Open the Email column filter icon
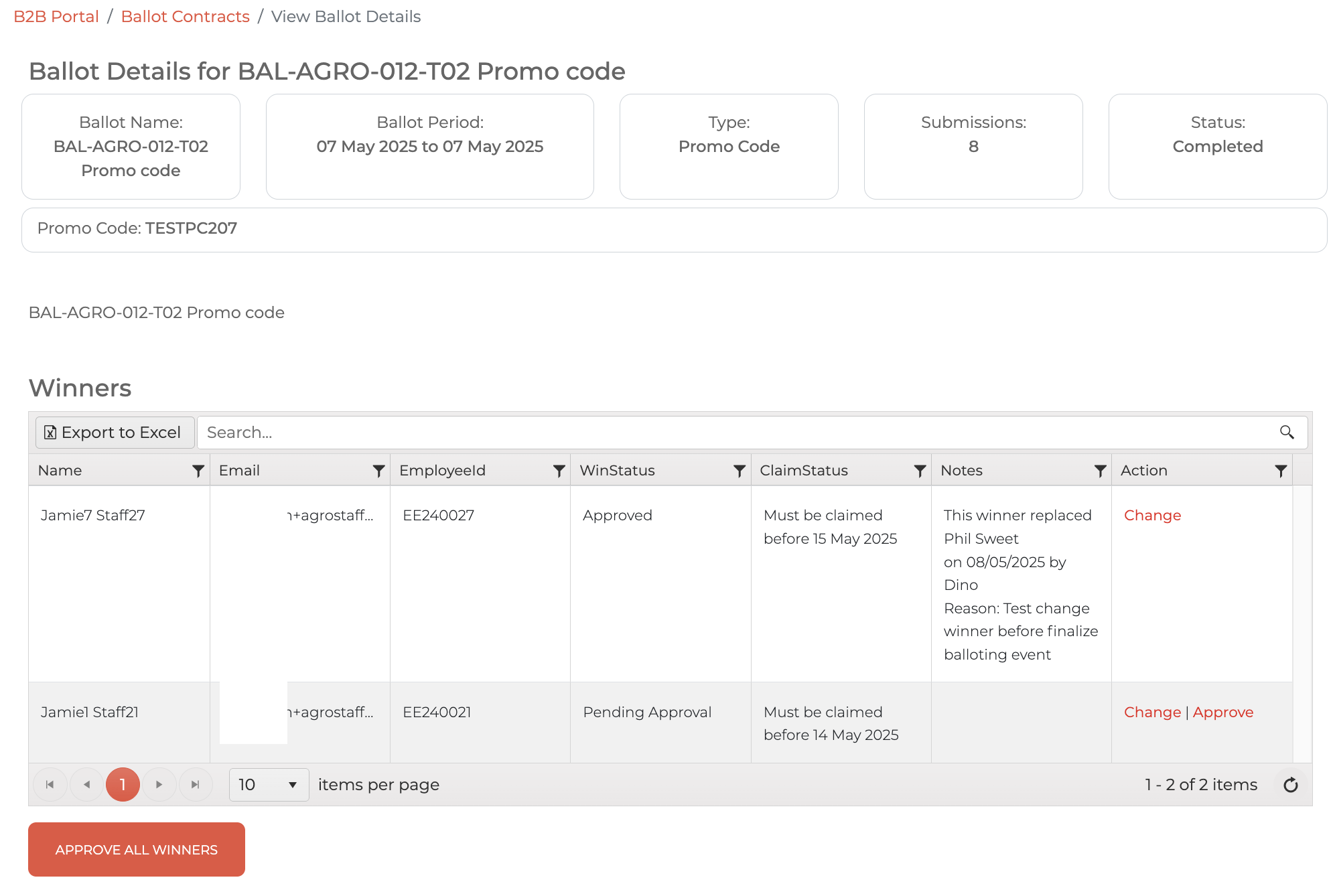 378,471
